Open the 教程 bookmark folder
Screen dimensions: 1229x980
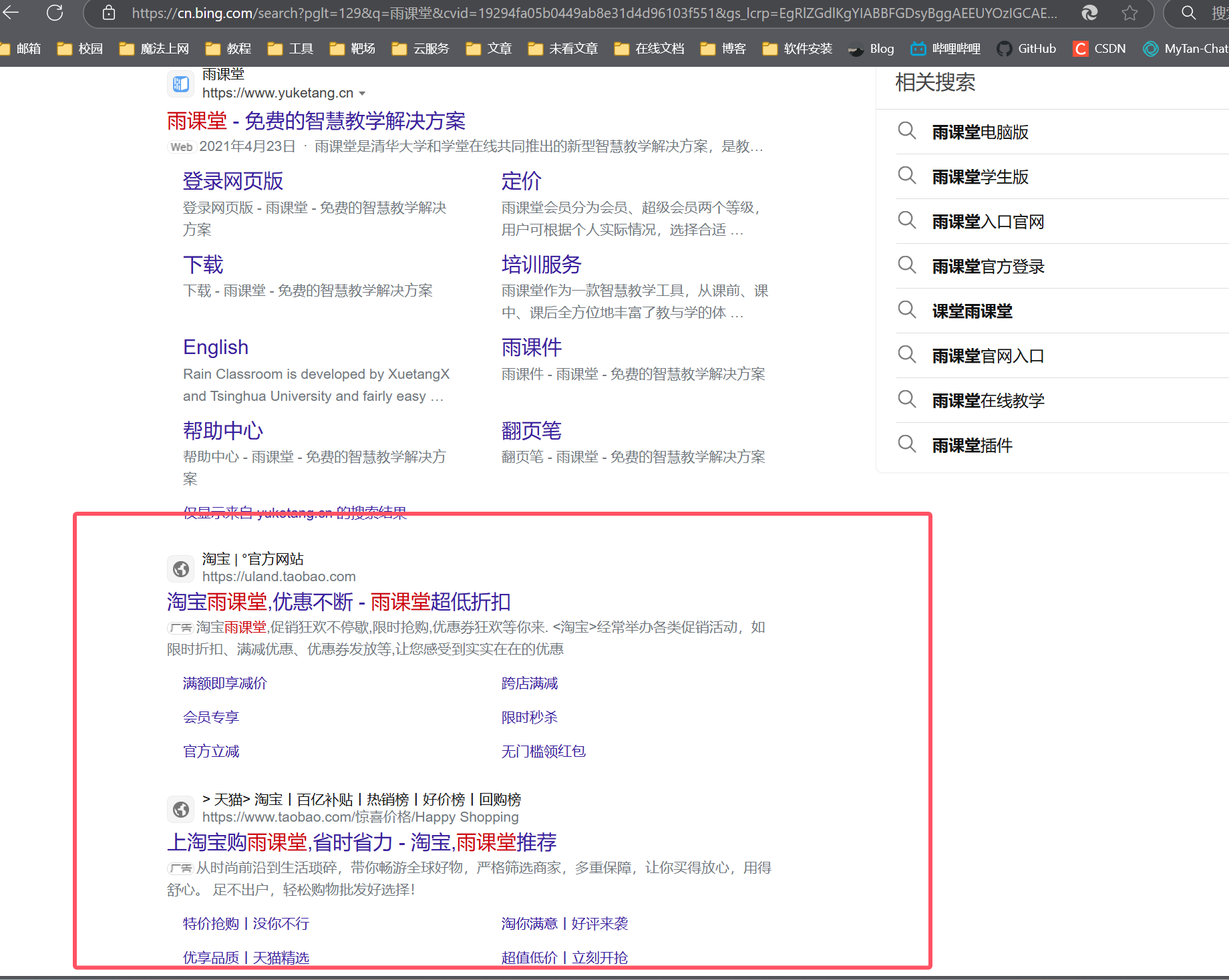pyautogui.click(x=228, y=48)
